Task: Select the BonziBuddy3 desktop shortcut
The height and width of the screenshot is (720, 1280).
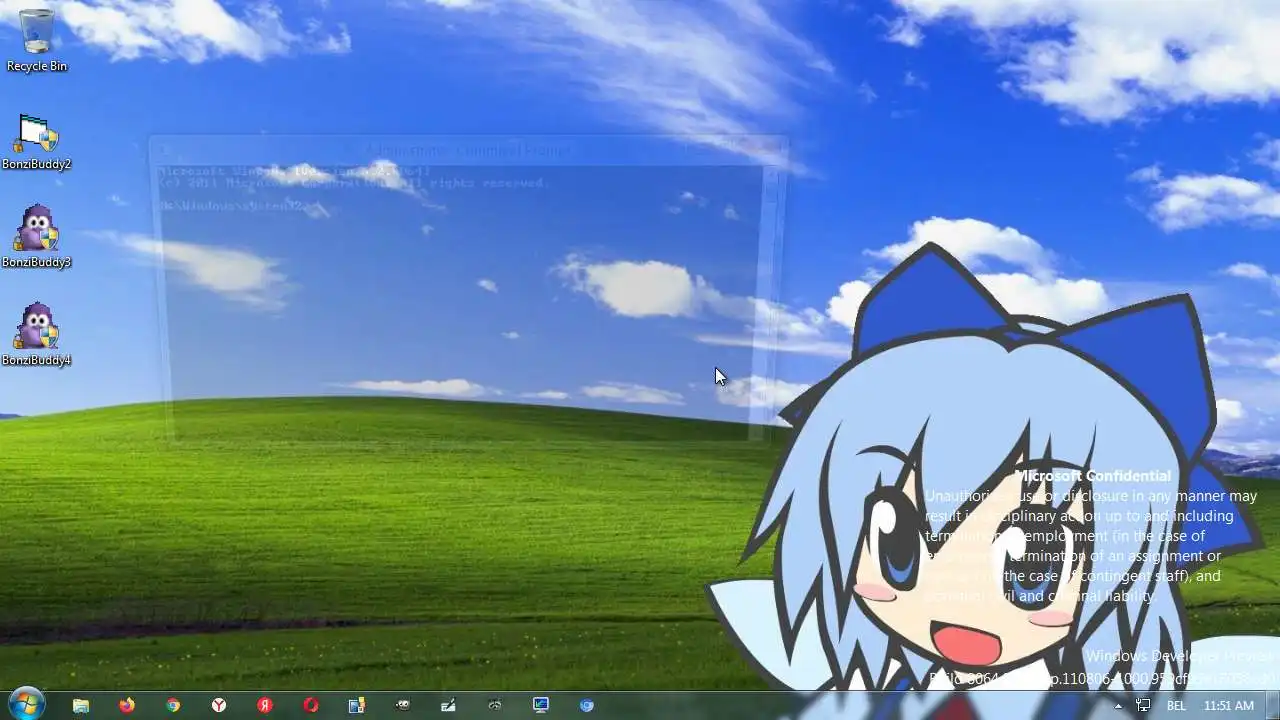Action: click(37, 237)
